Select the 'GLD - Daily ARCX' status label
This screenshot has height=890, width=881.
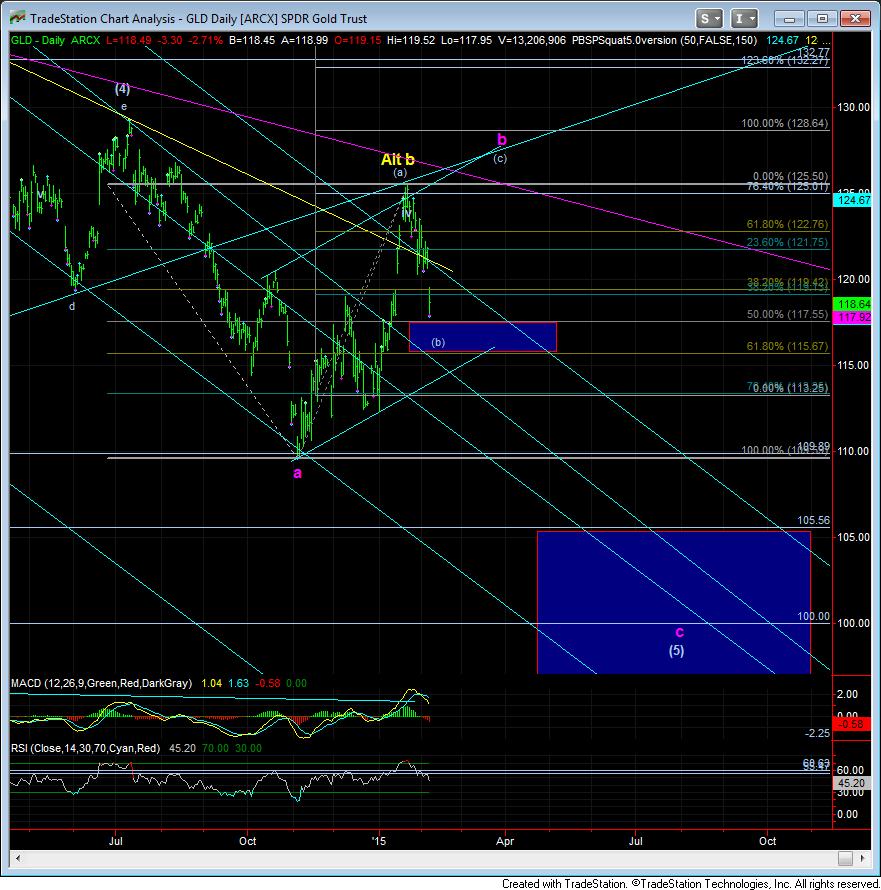point(56,40)
